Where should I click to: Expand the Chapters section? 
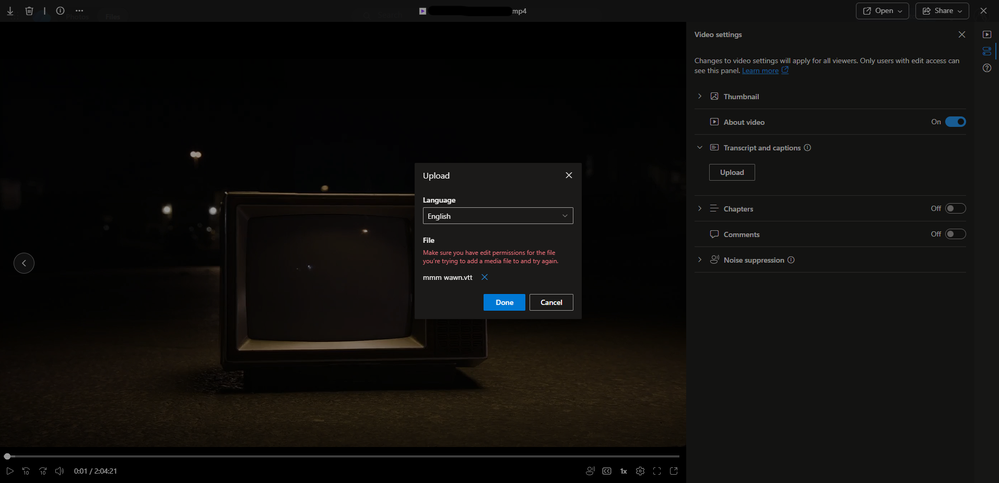tap(699, 208)
